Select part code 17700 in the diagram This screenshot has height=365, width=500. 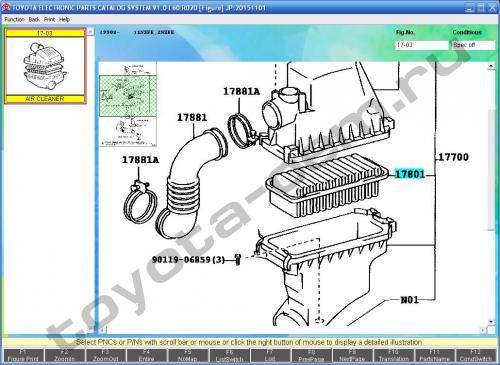(x=453, y=157)
